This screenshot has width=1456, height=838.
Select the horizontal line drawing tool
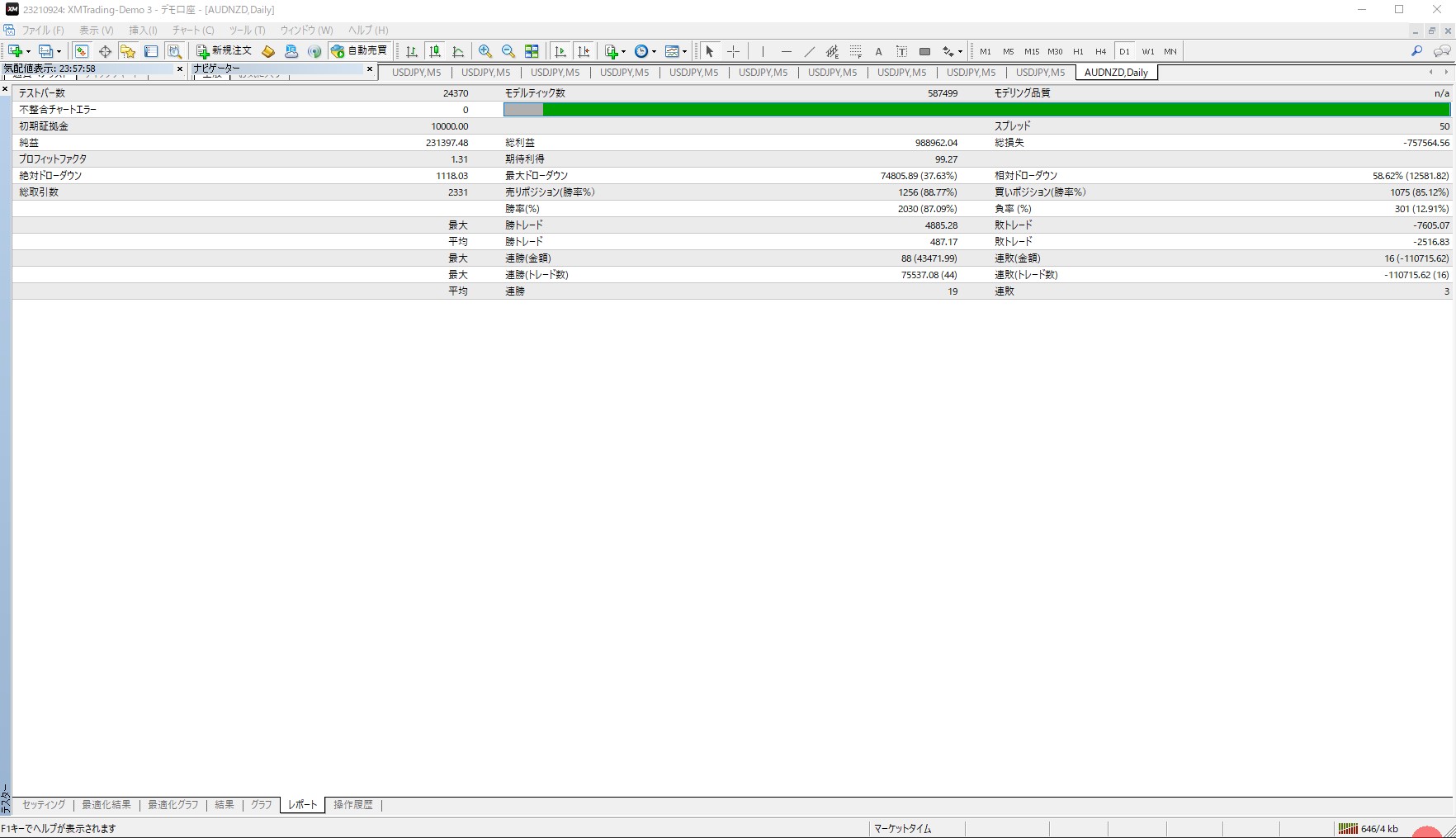tap(786, 51)
